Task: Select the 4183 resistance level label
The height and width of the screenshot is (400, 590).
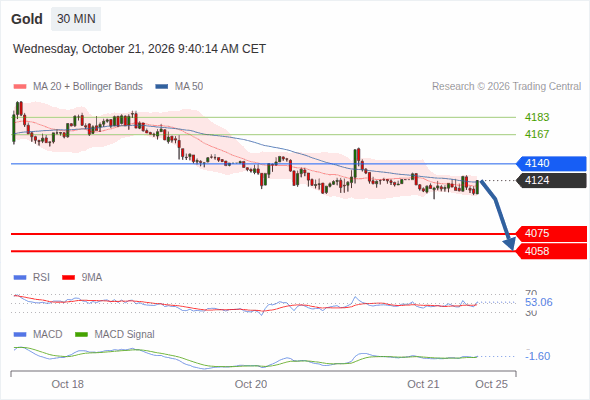Action: 537,117
